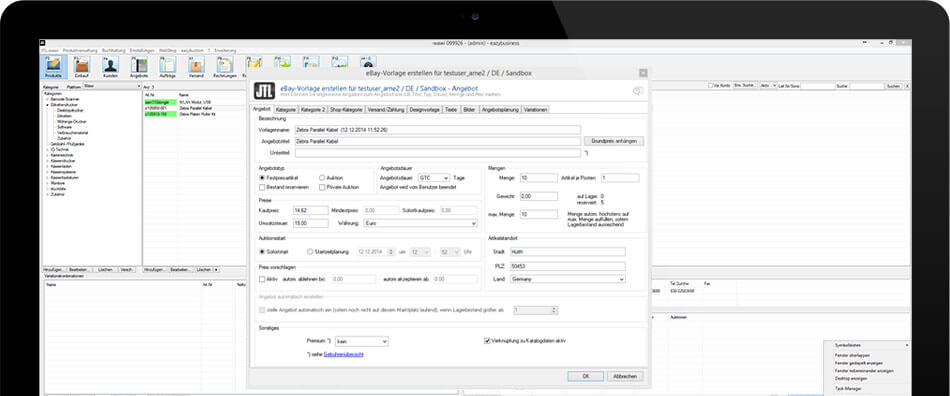This screenshot has height=396, width=950.
Task: Click the Abbrechen button
Action: pos(625,376)
